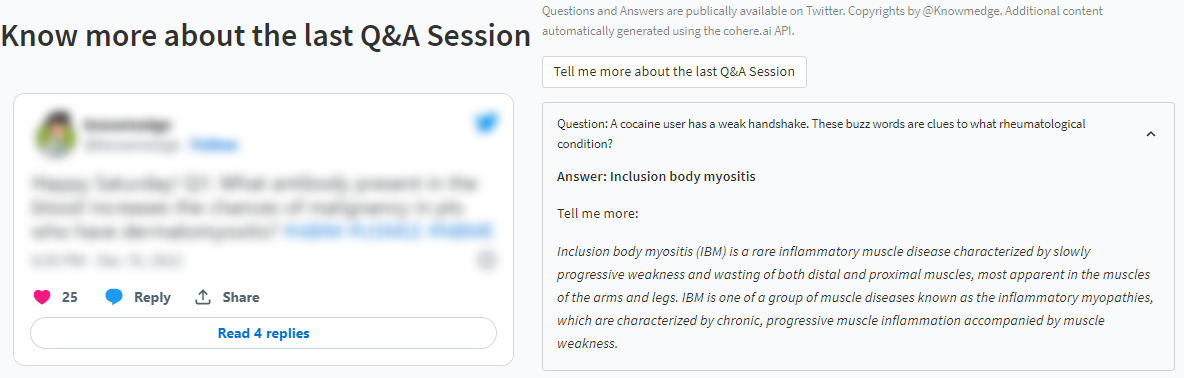Viewport: 1184px width, 378px height.
Task: Click the blurred tweet timestamp
Action: (x=106, y=260)
